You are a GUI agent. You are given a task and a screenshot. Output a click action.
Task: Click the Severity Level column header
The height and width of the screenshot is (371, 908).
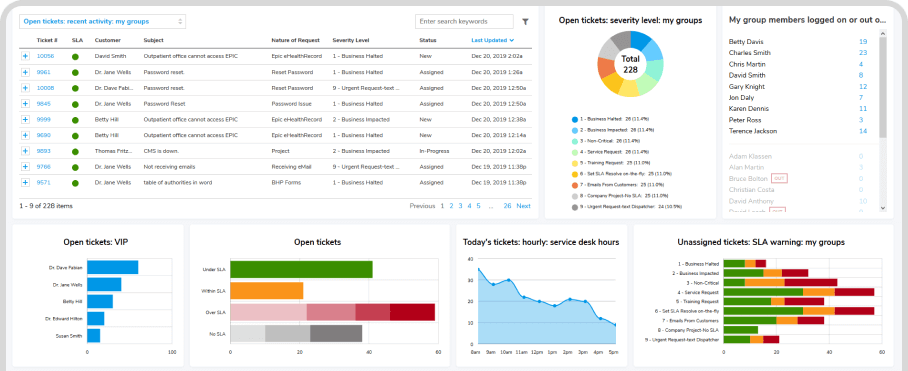click(x=351, y=41)
